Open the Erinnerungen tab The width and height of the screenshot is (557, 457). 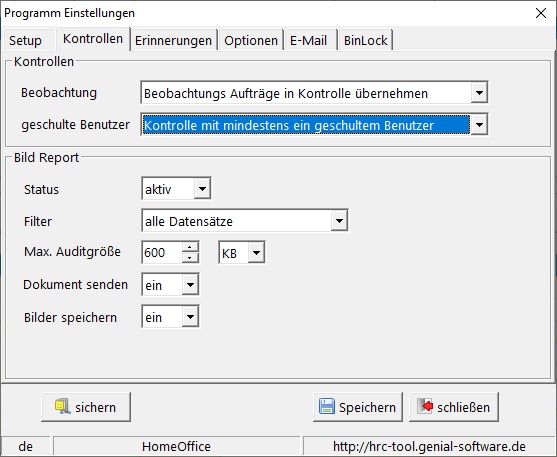pyautogui.click(x=173, y=40)
